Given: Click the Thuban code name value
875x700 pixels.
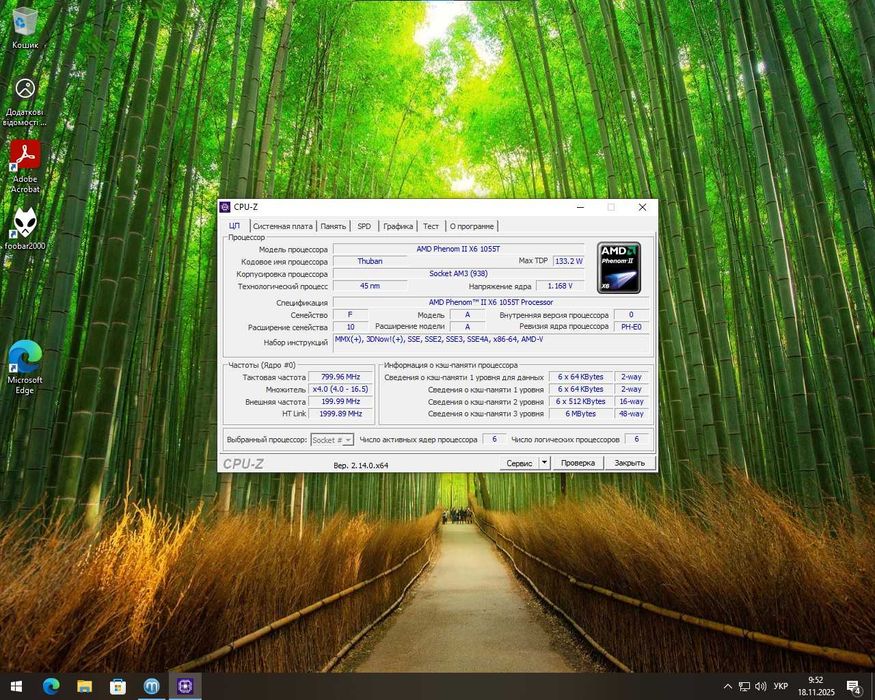Looking at the screenshot, I should click(370, 261).
